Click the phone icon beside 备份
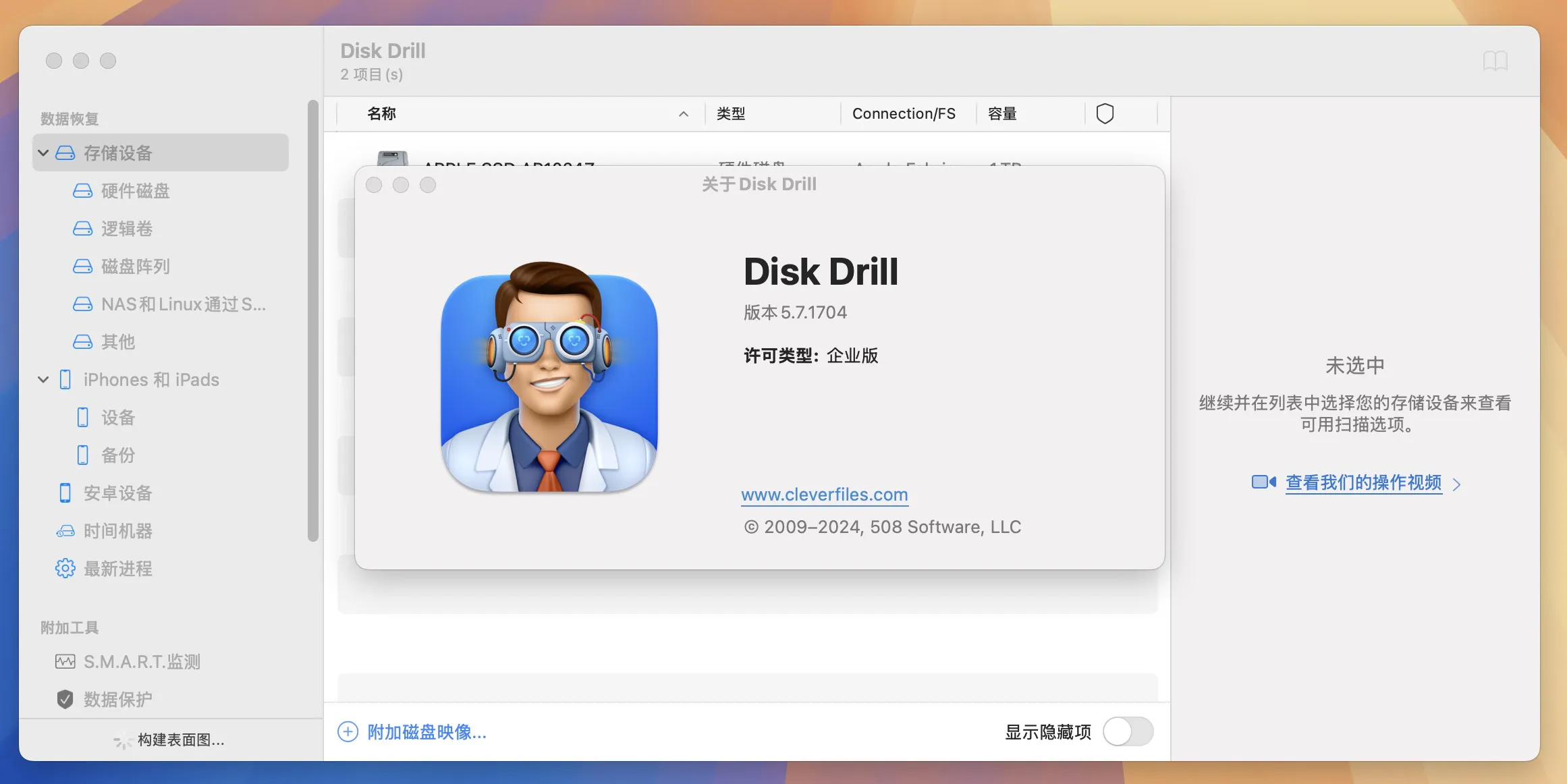Image resolution: width=1567 pixels, height=784 pixels. (82, 455)
